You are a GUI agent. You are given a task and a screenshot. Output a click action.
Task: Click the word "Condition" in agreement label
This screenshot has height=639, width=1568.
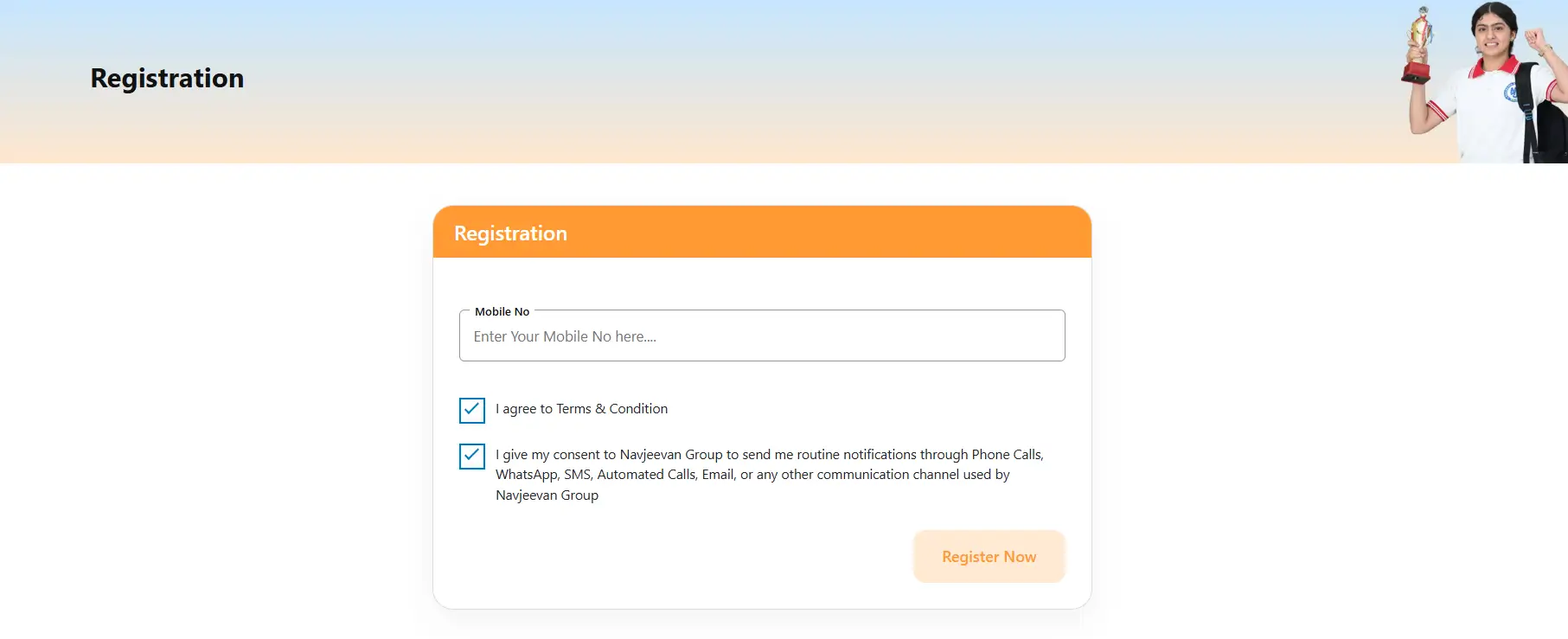638,409
